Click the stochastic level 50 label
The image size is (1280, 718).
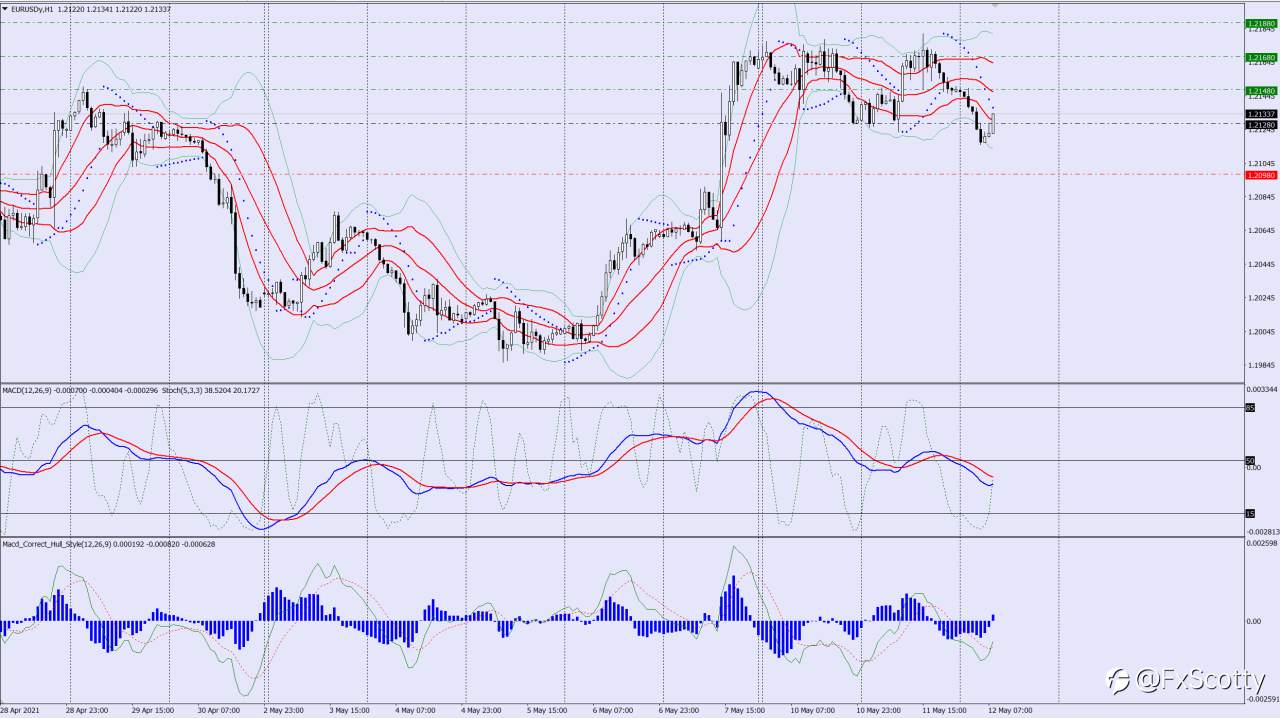pyautogui.click(x=1250, y=460)
